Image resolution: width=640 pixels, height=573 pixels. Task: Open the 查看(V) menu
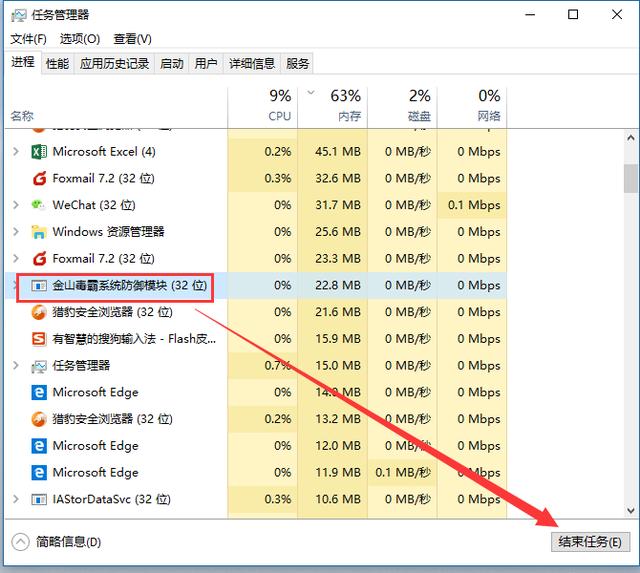point(132,39)
